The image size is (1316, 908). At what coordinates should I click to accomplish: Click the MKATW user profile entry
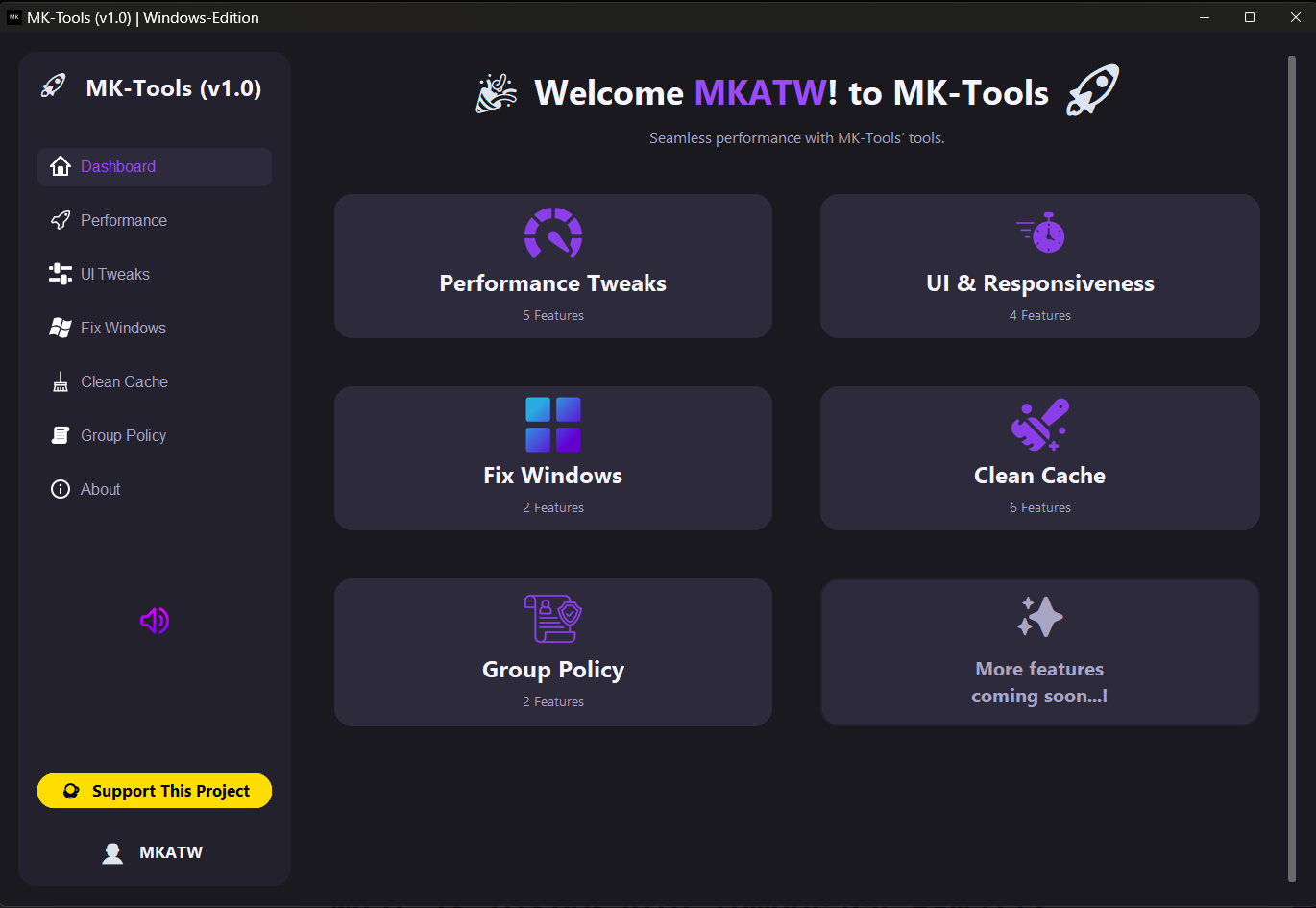pos(154,852)
